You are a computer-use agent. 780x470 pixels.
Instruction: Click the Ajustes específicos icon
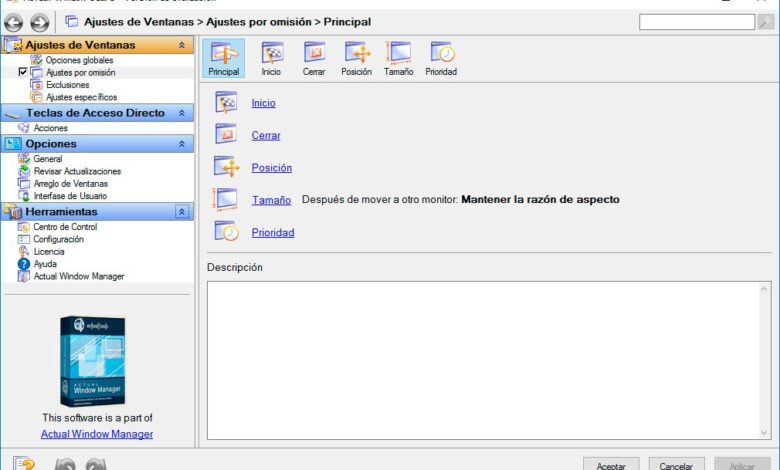coord(36,97)
